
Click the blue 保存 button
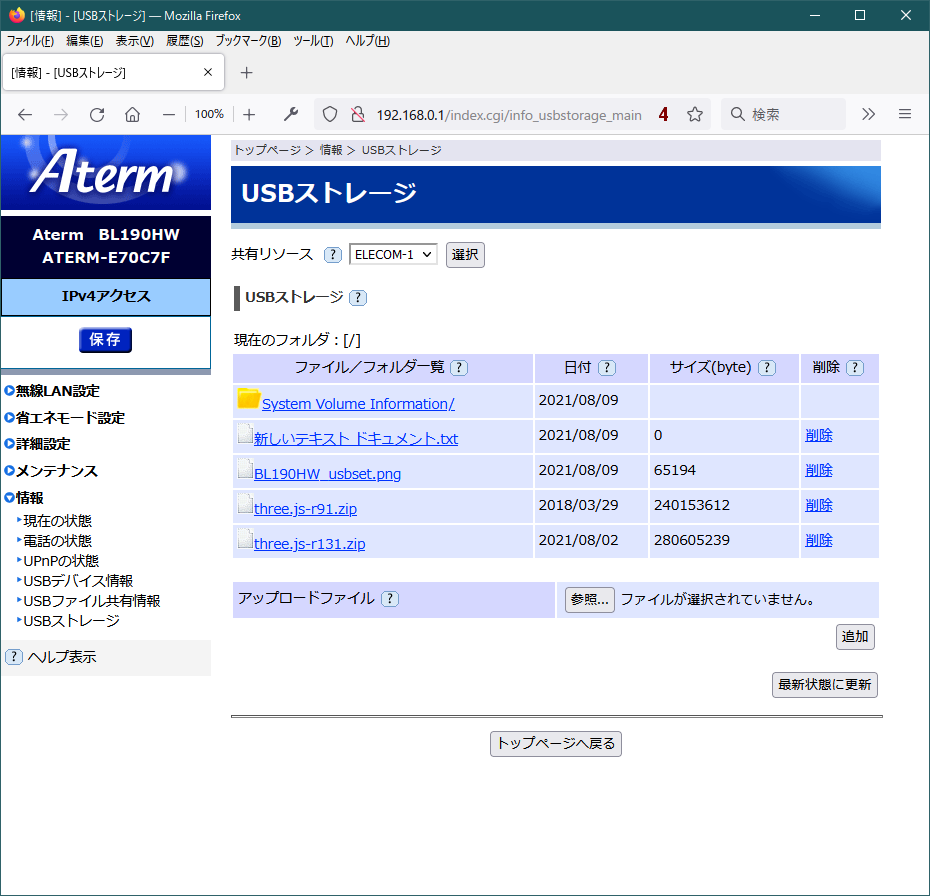point(105,340)
